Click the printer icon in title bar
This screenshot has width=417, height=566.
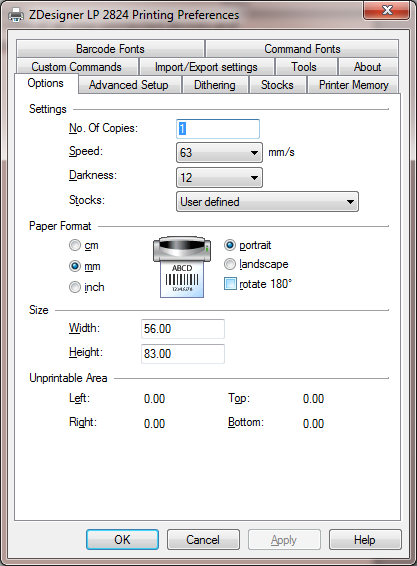[x=16, y=15]
